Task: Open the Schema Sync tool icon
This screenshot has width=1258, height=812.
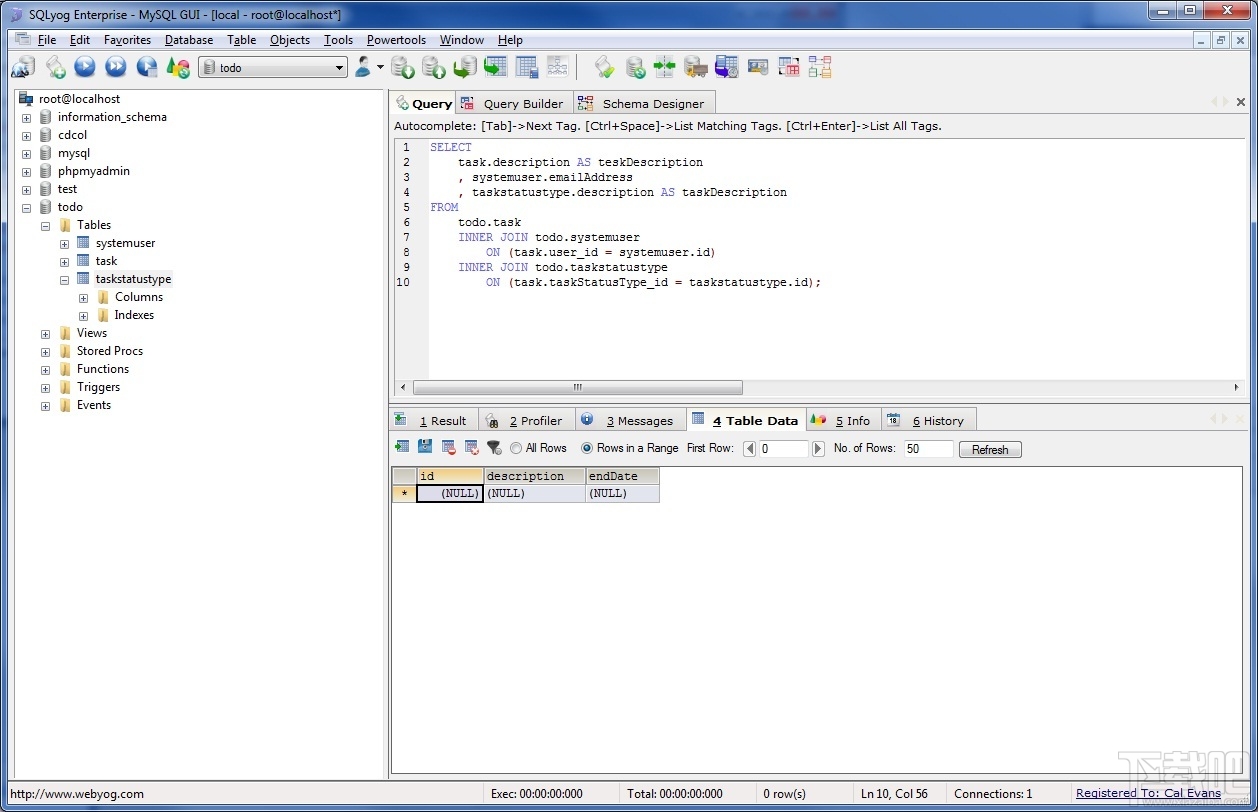Action: coord(663,67)
